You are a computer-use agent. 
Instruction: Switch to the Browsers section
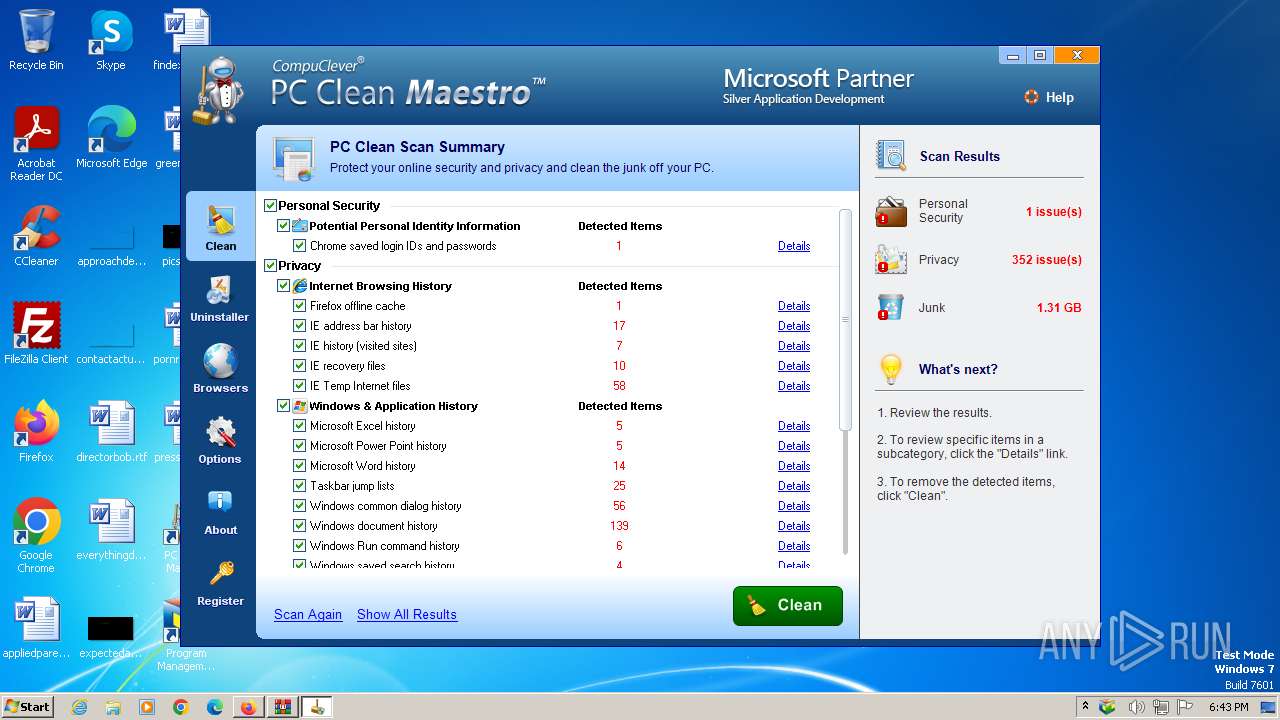(220, 369)
